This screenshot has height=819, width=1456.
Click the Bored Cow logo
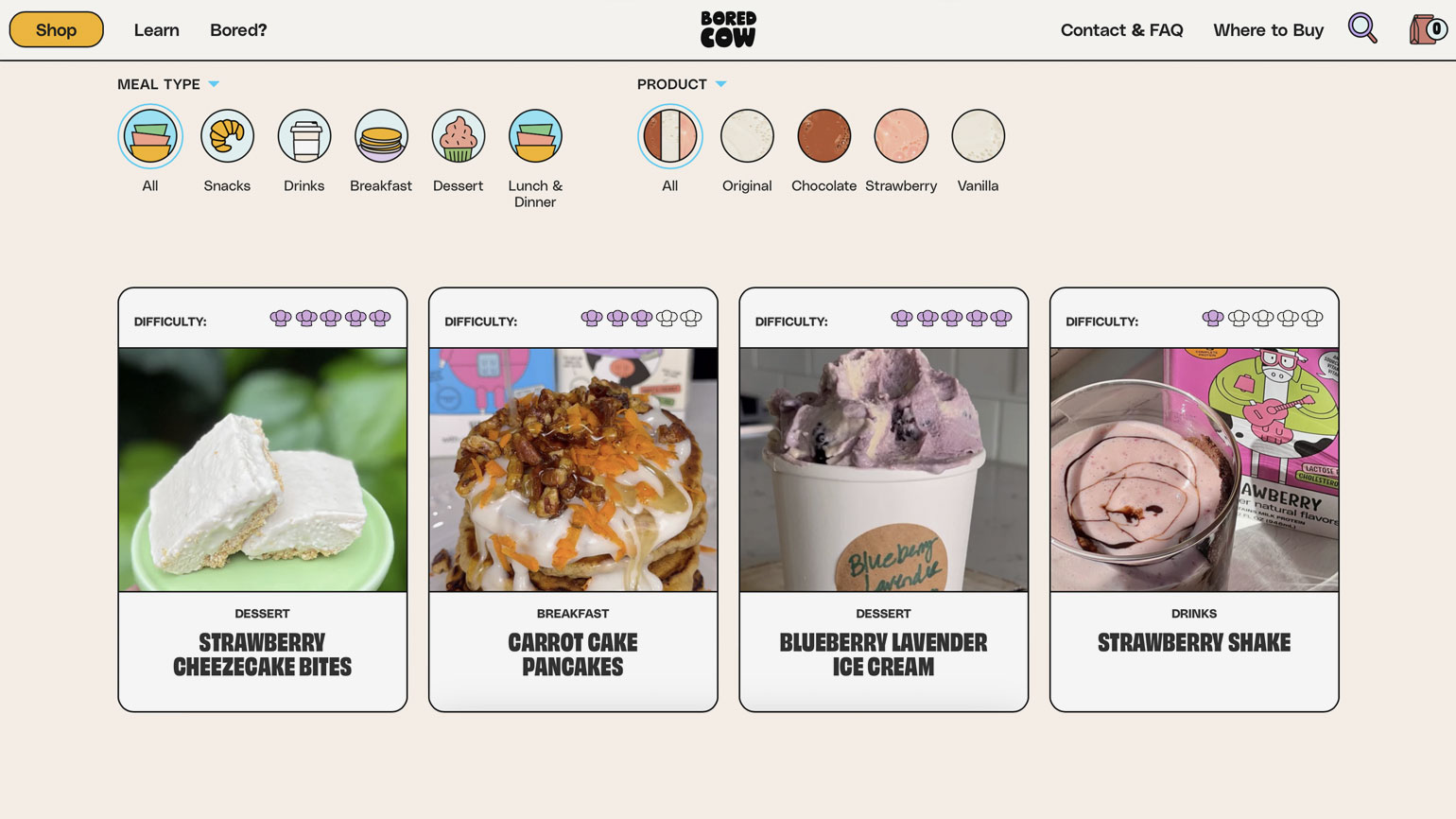[728, 29]
